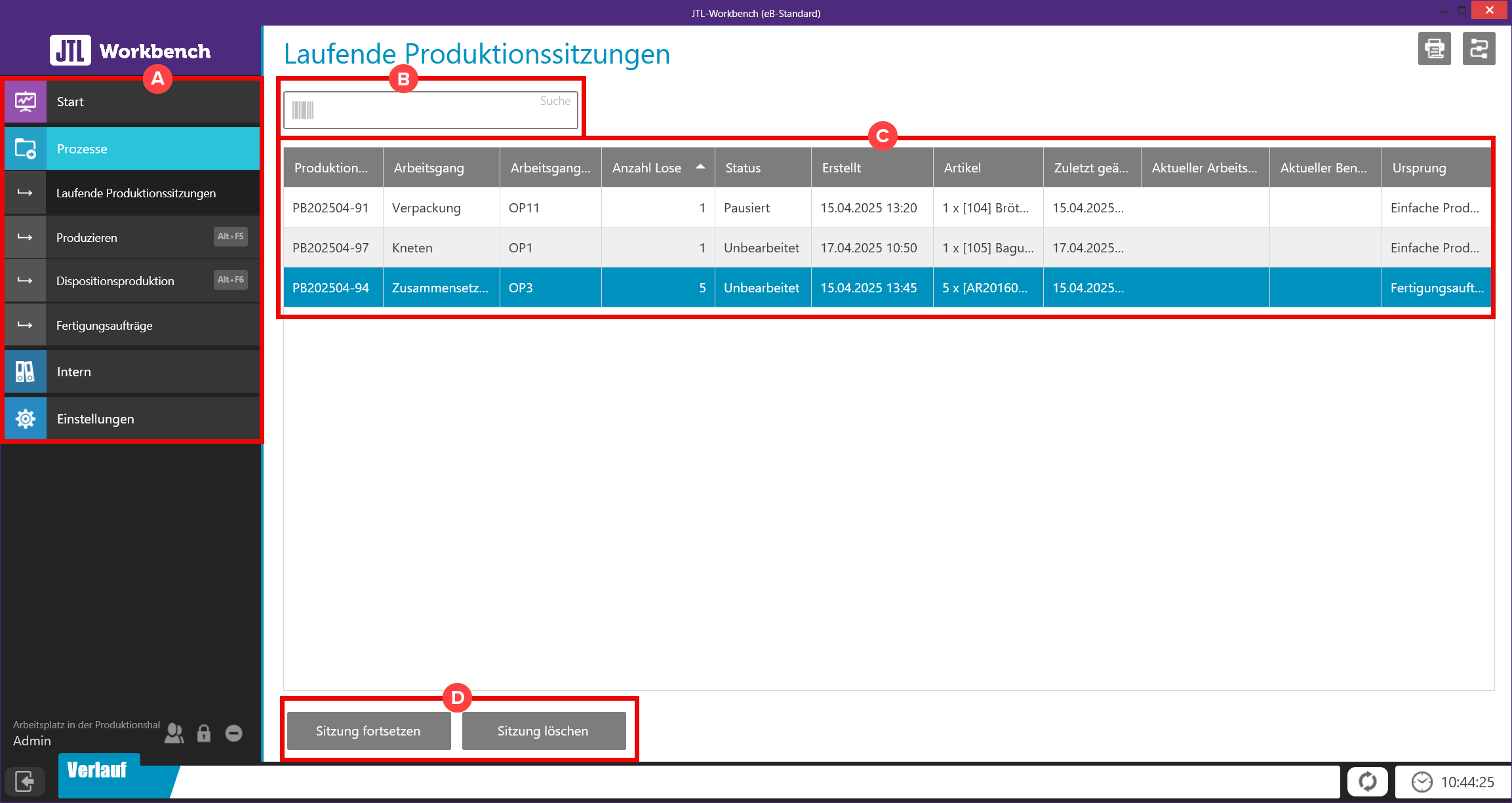The height and width of the screenshot is (803, 1512).
Task: Open the Intern menu section
Action: click(x=74, y=372)
